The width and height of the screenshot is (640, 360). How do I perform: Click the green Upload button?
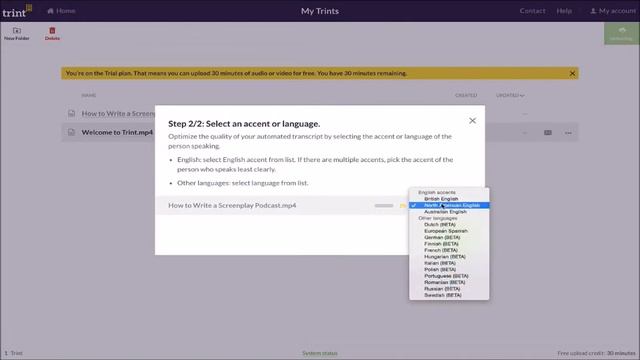coord(621,33)
